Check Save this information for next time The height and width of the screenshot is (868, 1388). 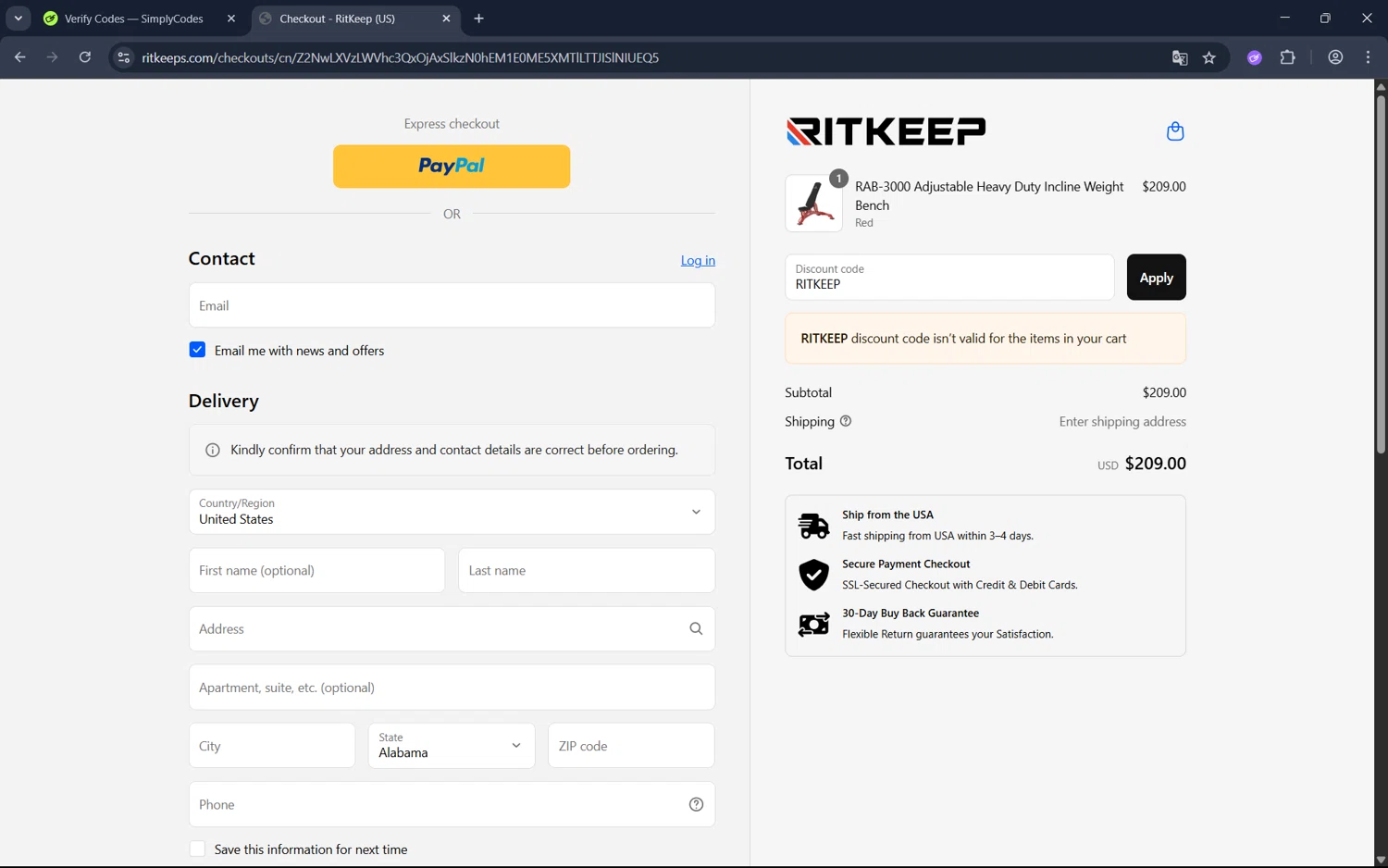[x=197, y=849]
